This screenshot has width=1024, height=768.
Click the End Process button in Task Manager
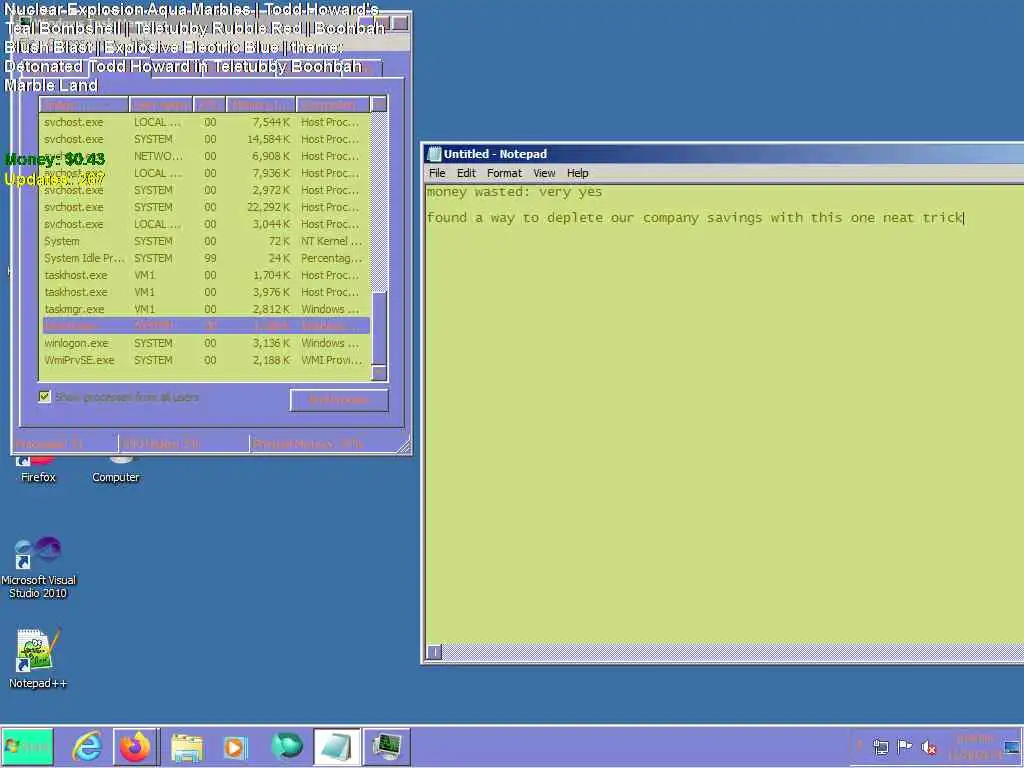point(339,400)
